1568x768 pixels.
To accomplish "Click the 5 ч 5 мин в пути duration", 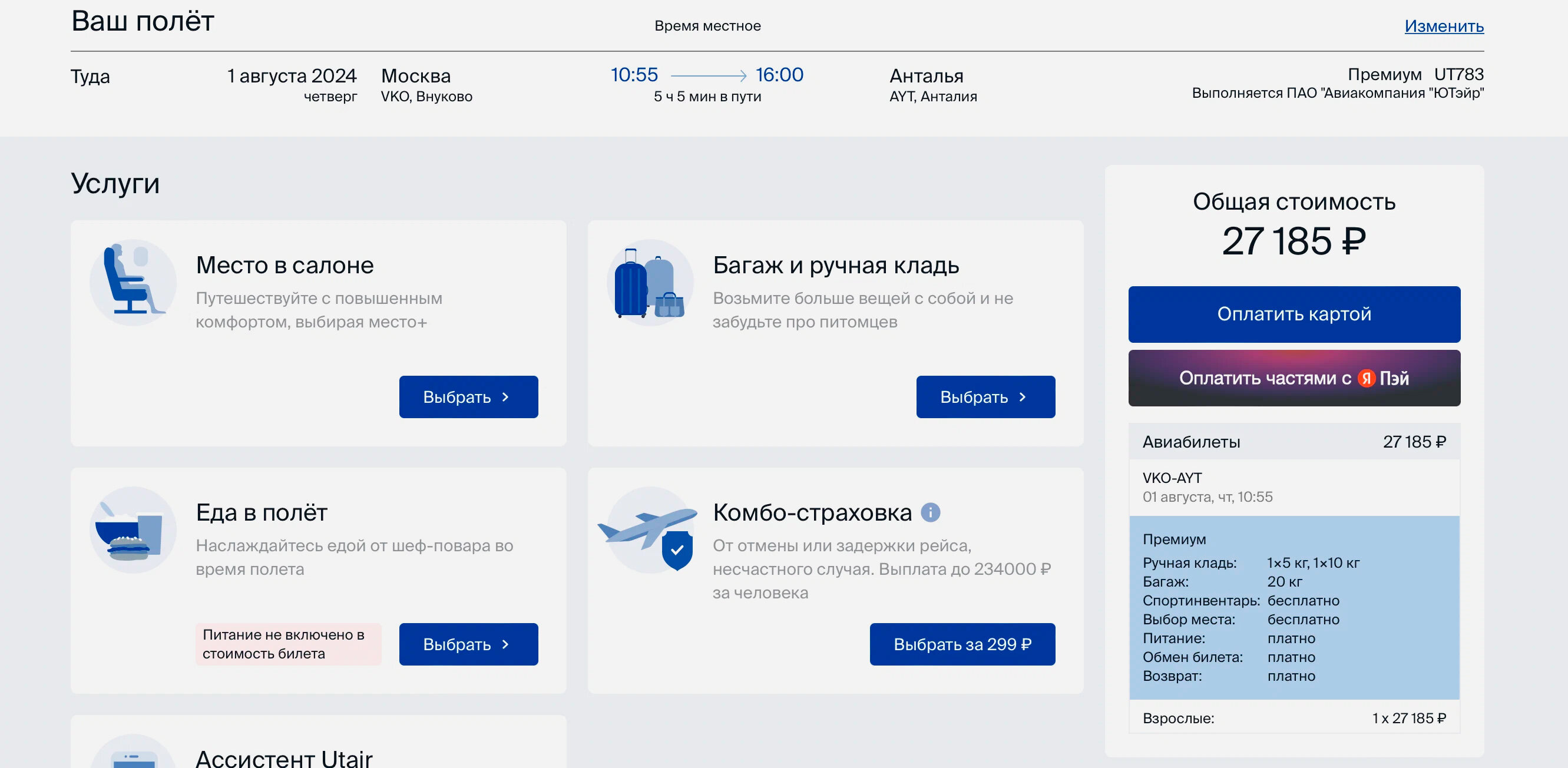I will (x=707, y=97).
